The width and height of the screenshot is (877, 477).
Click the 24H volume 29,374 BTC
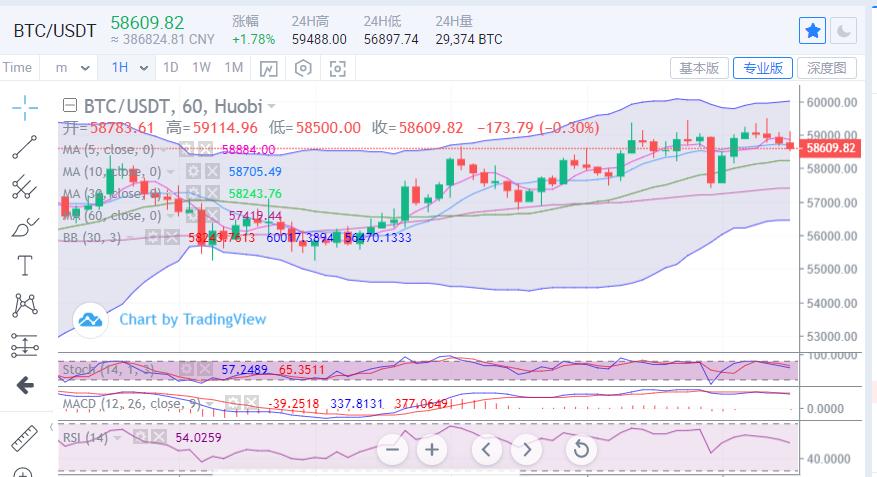point(469,40)
